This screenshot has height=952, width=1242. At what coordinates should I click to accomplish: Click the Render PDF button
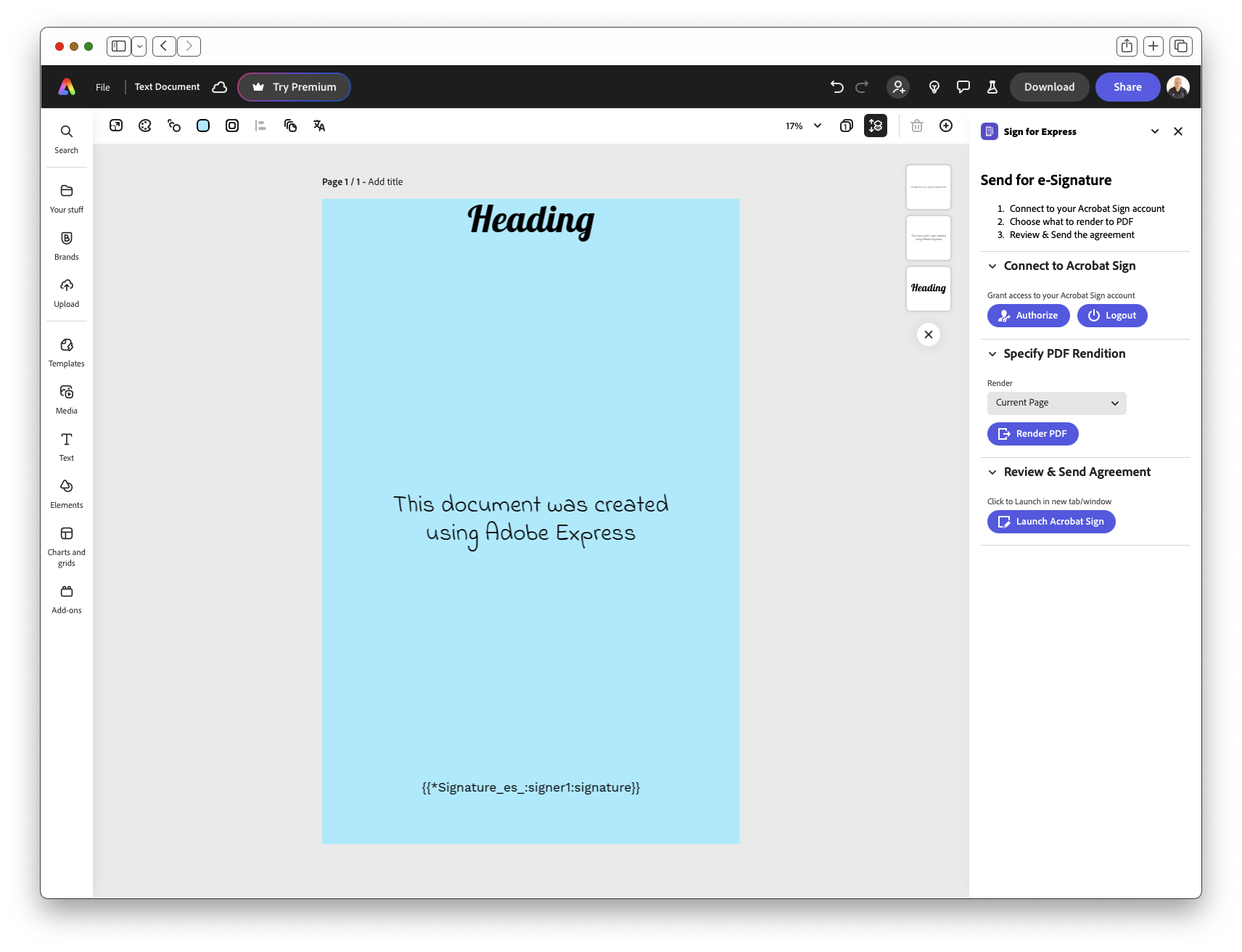click(x=1032, y=434)
